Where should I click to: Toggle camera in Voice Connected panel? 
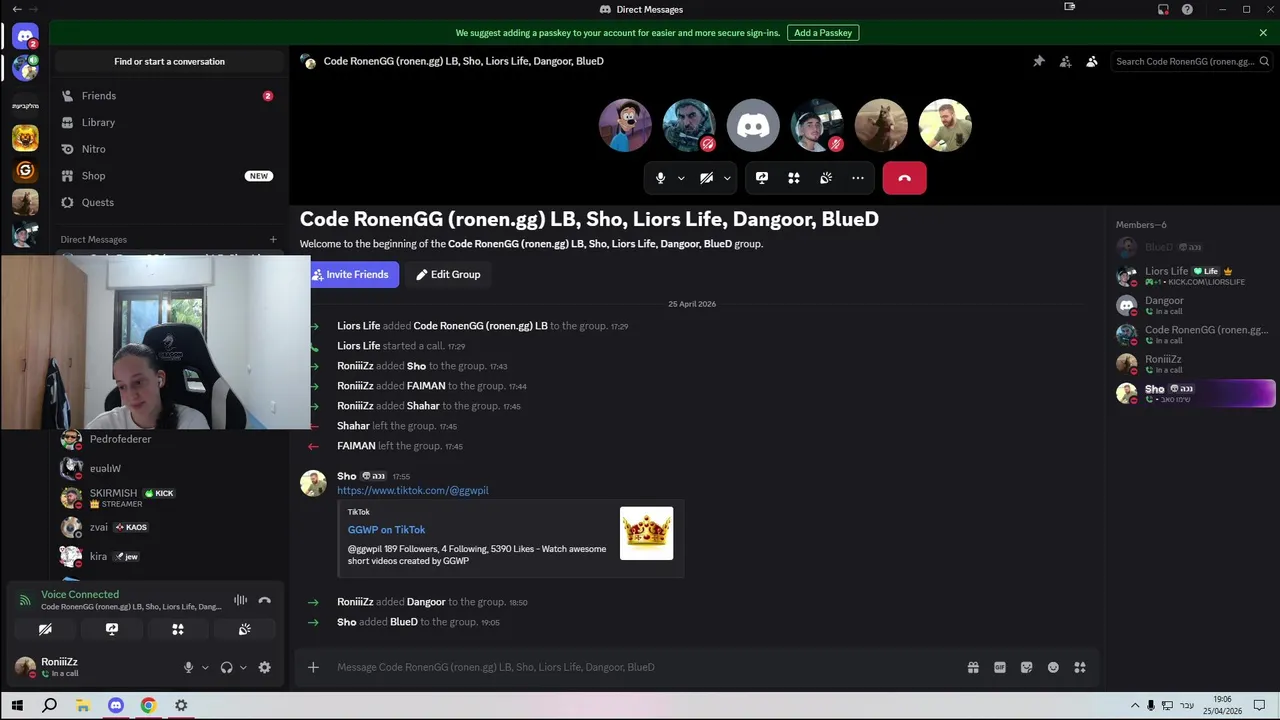[45, 629]
